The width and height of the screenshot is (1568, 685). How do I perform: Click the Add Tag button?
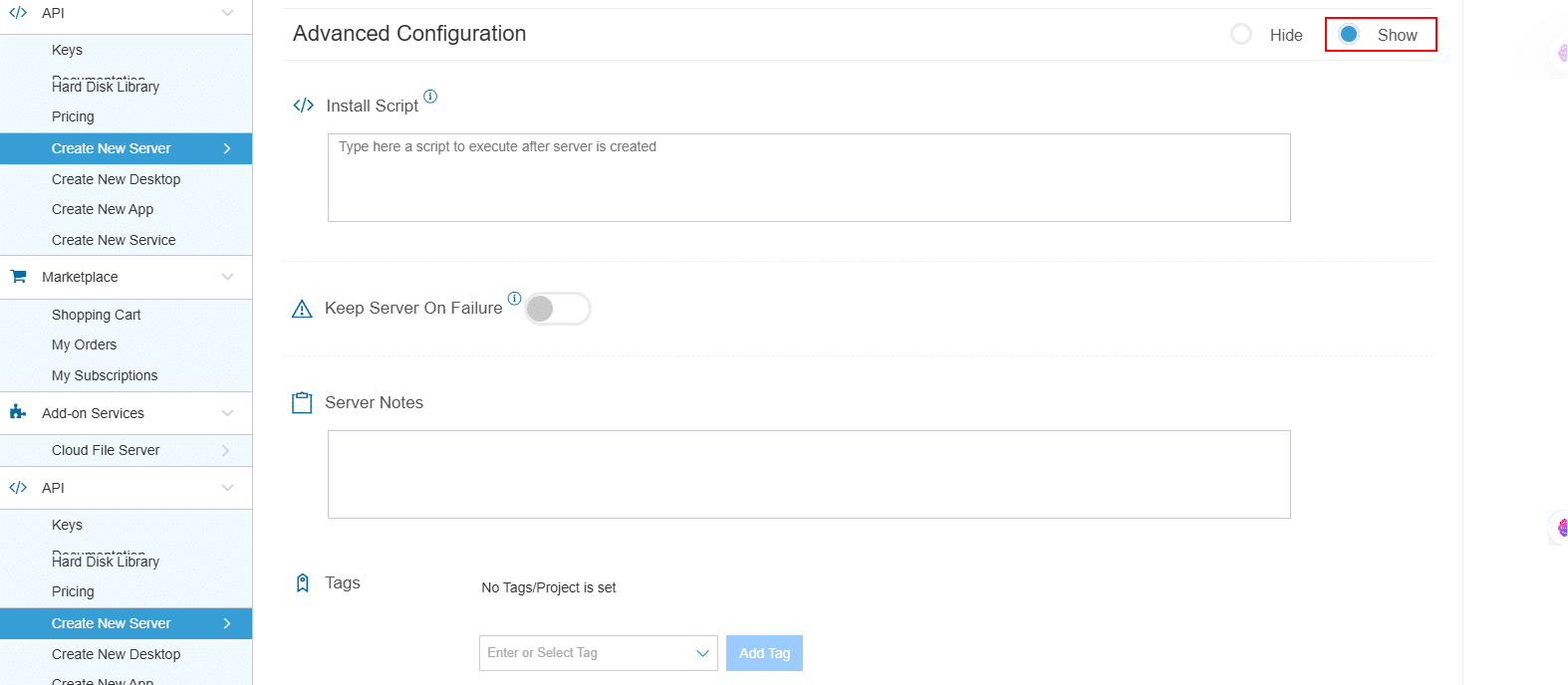764,652
